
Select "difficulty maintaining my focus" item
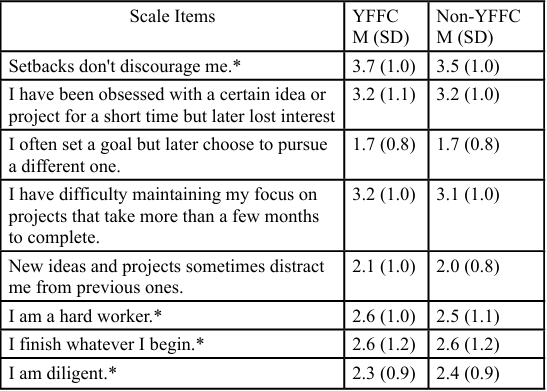click(164, 216)
